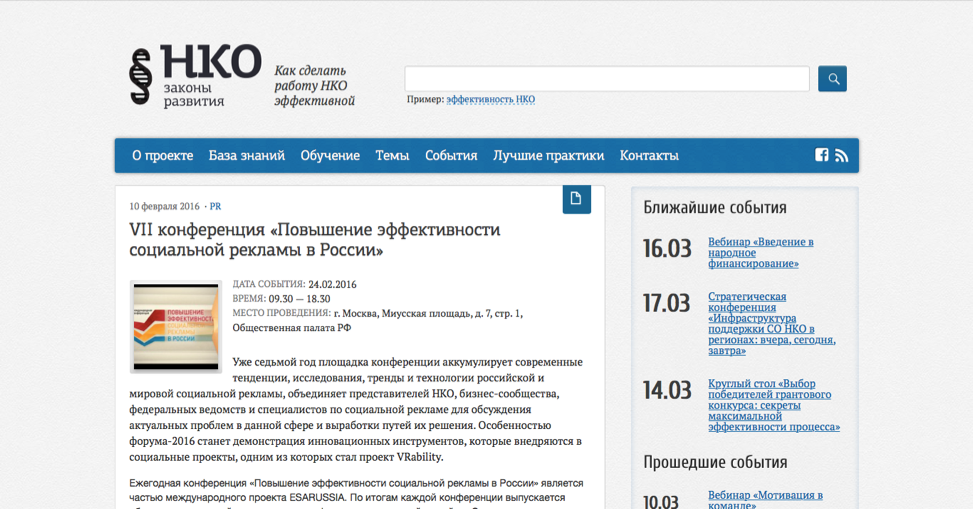Click the «Прошедшие события» heading
This screenshot has height=509, width=973.
715,462
